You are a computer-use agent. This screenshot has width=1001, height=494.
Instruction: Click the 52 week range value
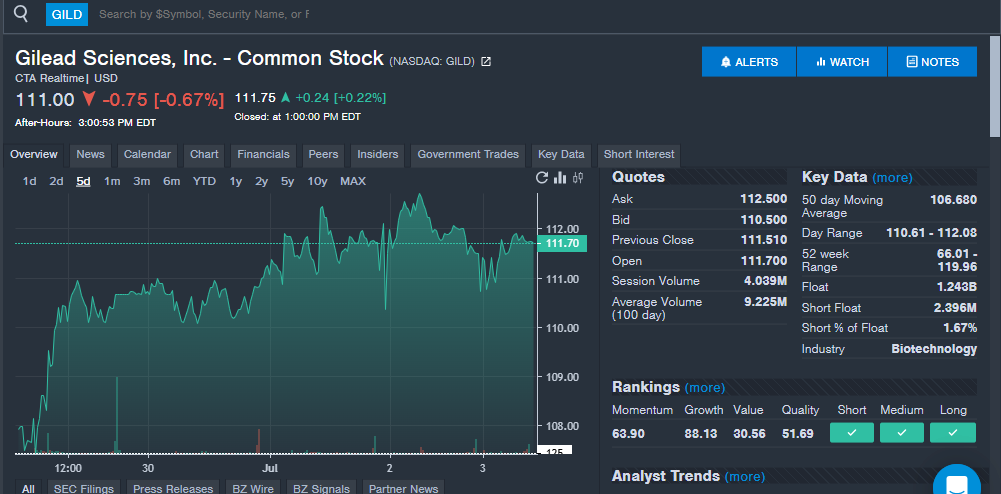click(x=956, y=260)
